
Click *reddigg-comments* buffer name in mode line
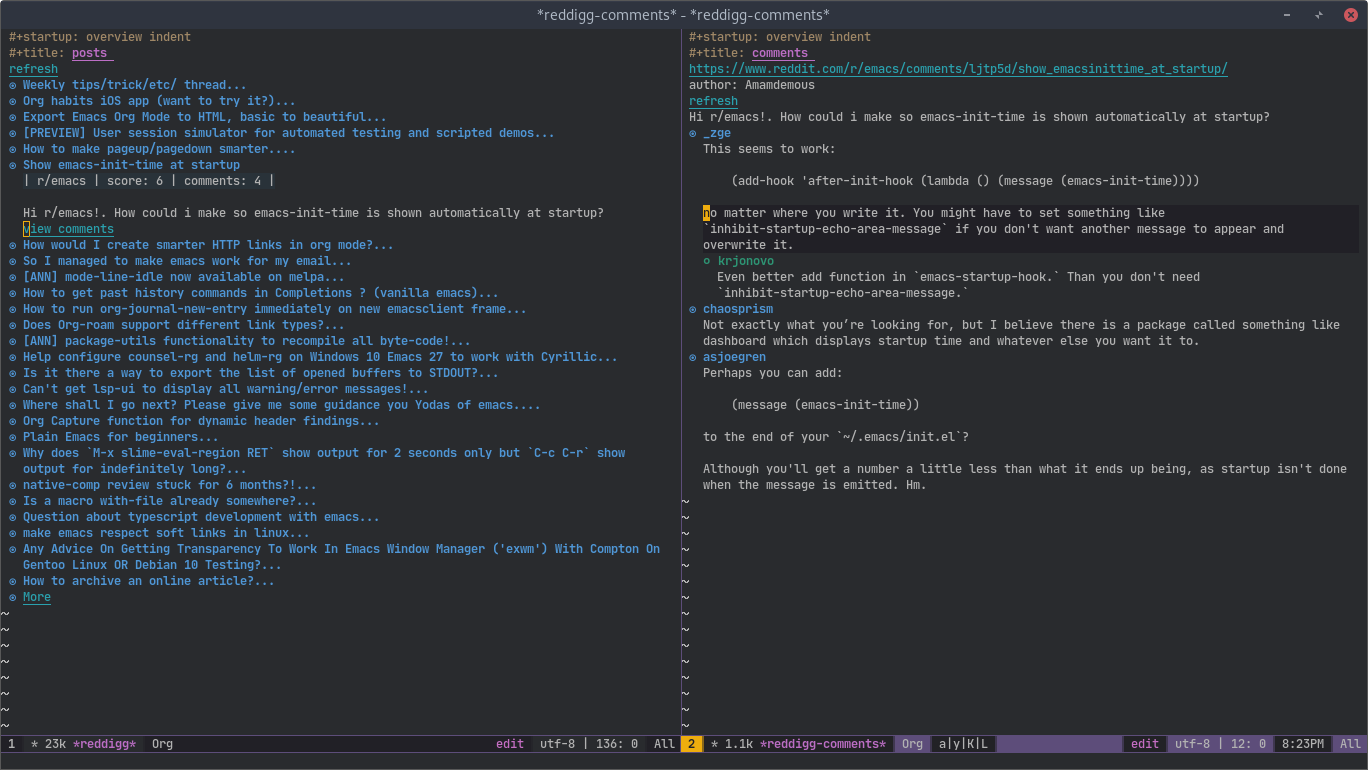823,744
